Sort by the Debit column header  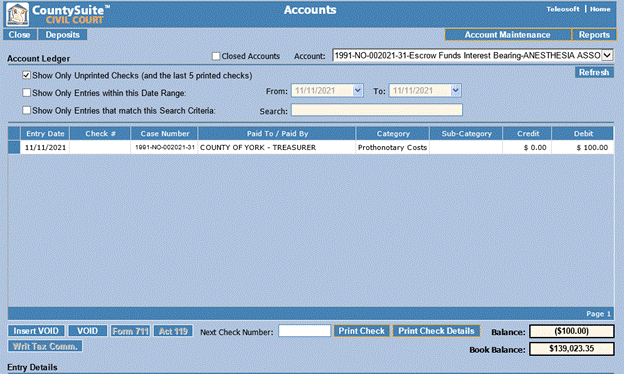click(x=583, y=133)
